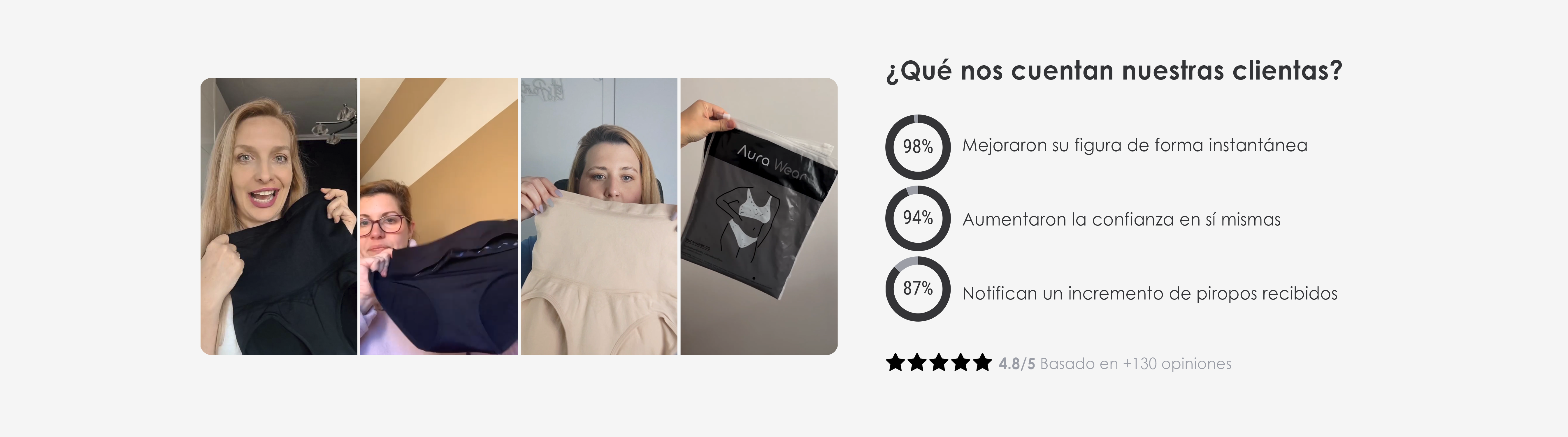1568x437 pixels.
Task: Click the third rating star
Action: (x=939, y=363)
